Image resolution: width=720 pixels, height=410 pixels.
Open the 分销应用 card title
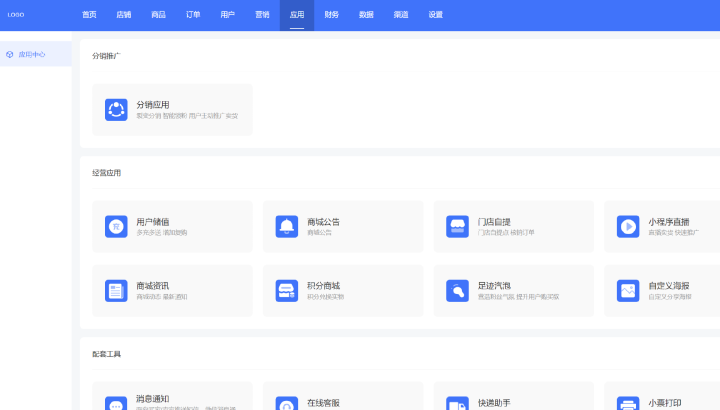click(153, 105)
